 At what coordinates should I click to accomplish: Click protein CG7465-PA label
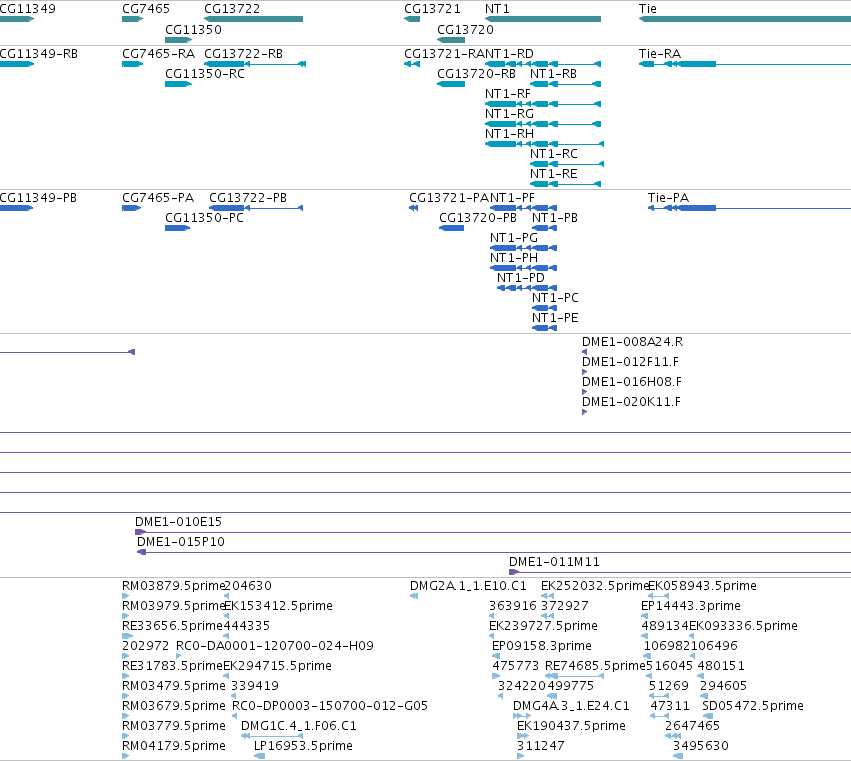(158, 198)
